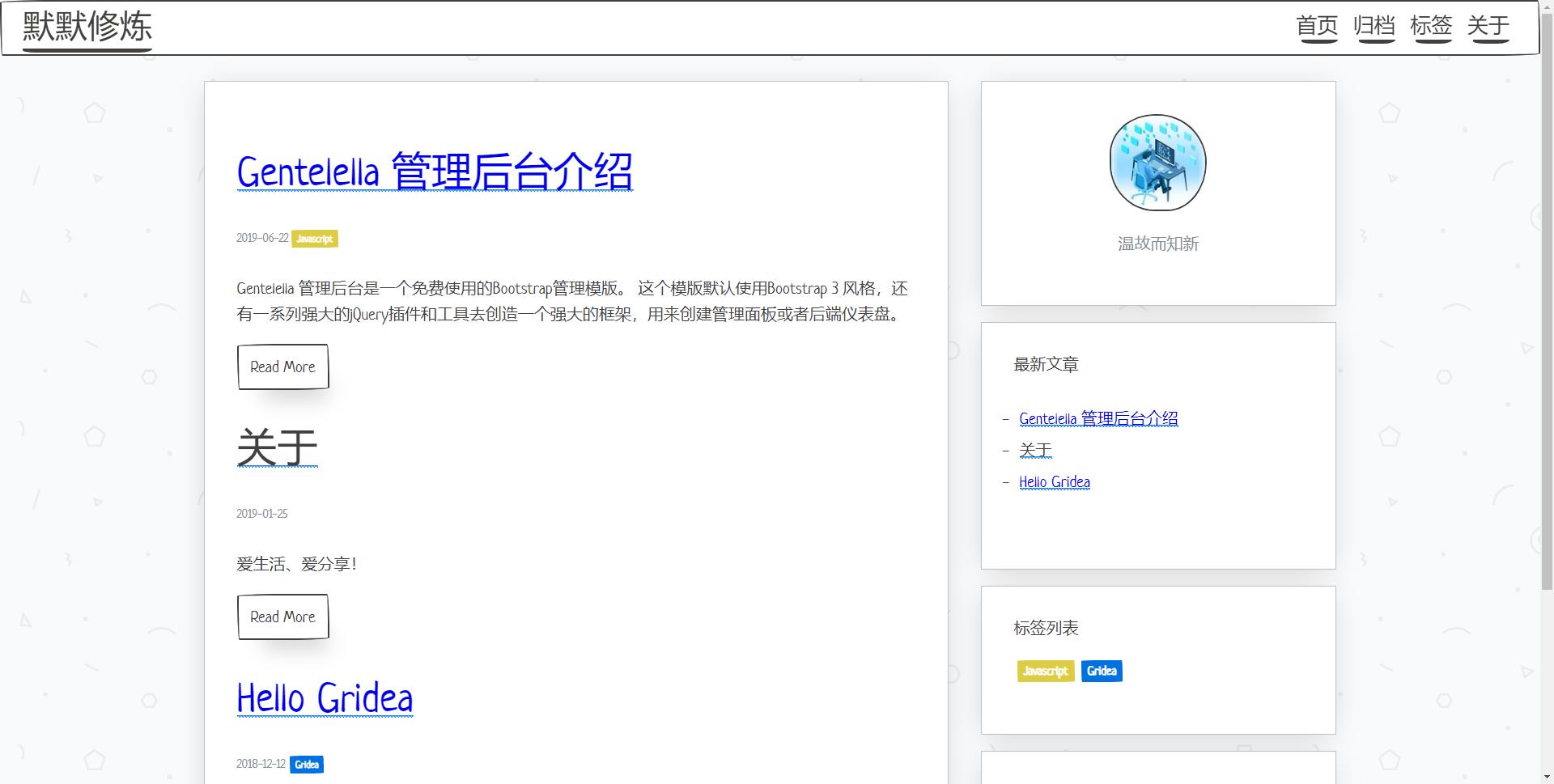
Task: Open the 标签 page from the top navigation
Action: tap(1433, 25)
